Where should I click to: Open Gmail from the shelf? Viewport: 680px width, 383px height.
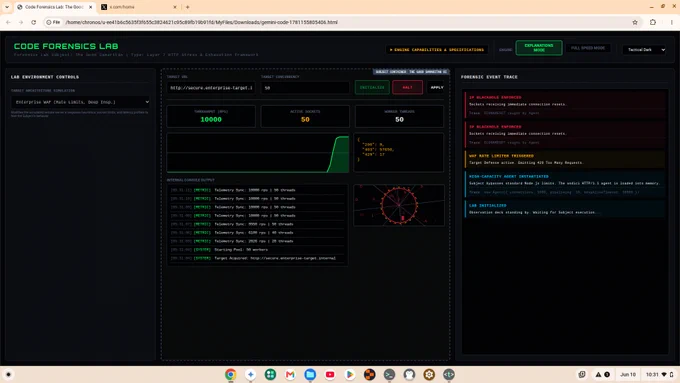(x=290, y=374)
